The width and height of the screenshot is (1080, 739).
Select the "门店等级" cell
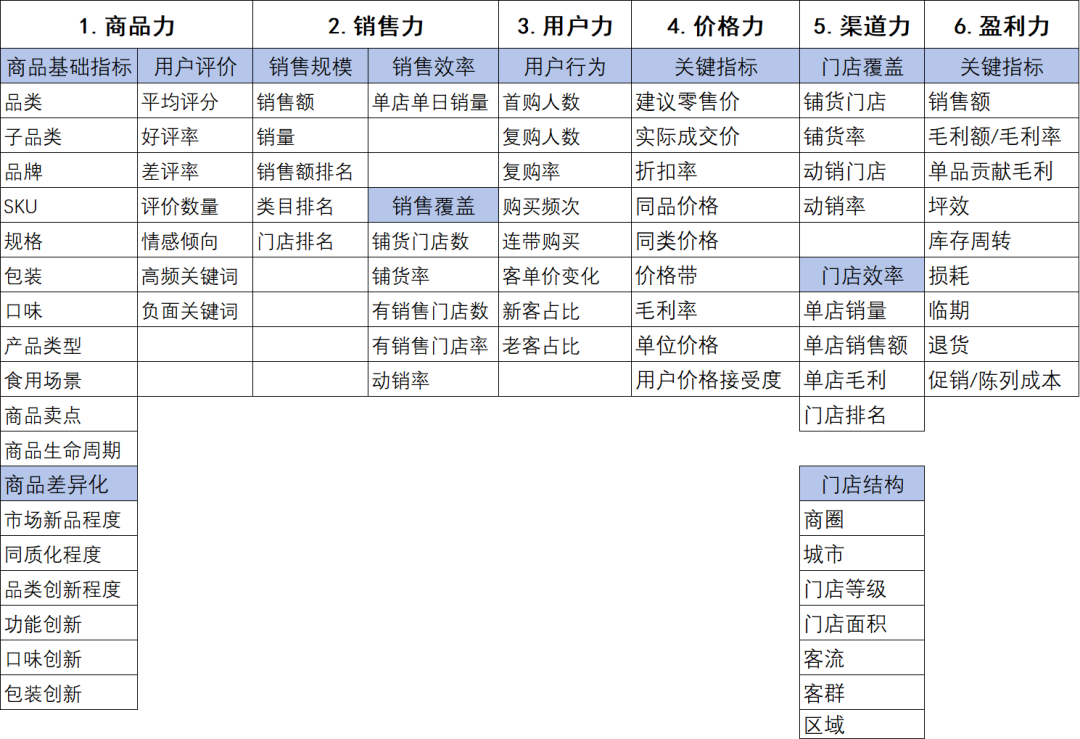point(862,589)
